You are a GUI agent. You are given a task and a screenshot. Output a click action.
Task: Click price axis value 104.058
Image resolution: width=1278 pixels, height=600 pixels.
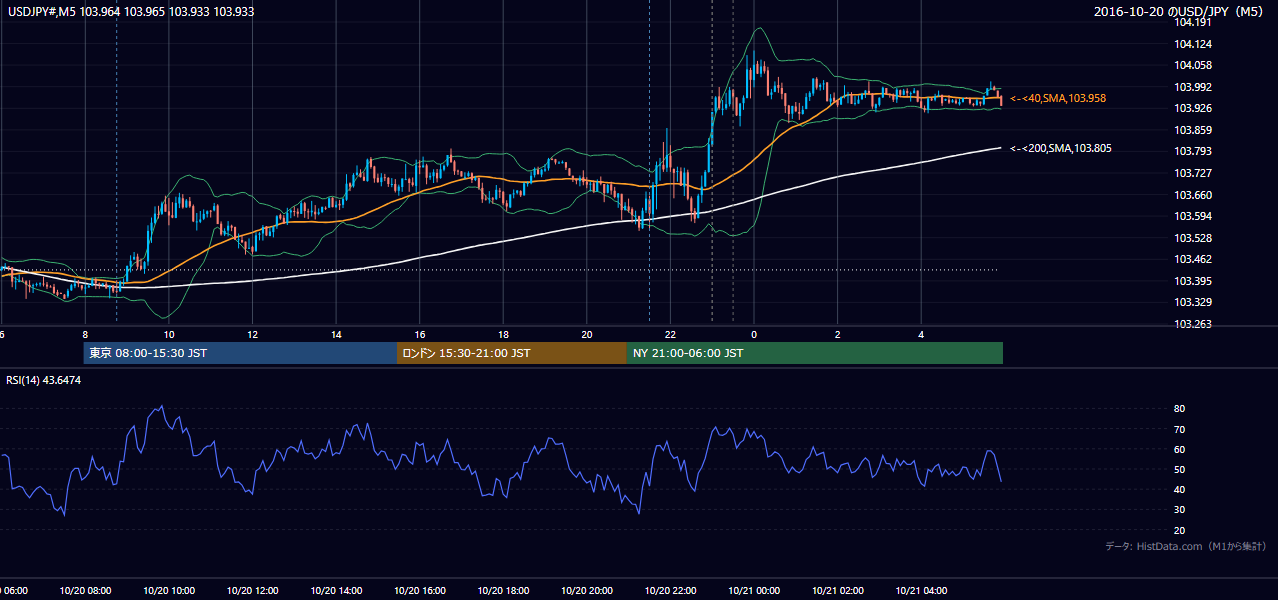pos(1194,65)
